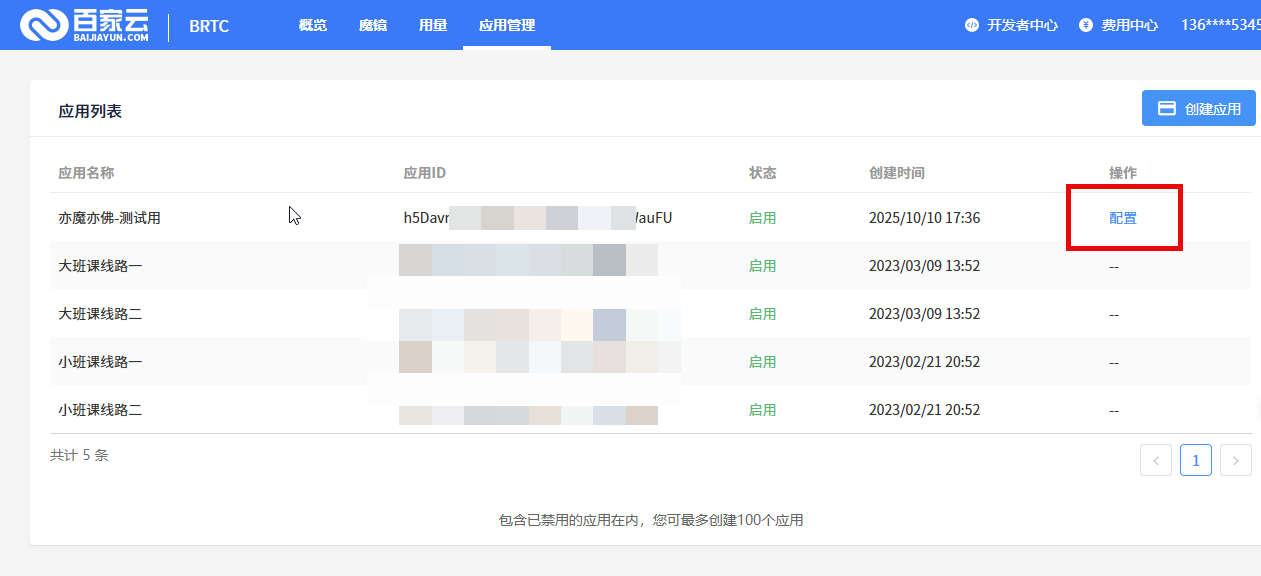The image size is (1261, 576).
Task: Switch to the 魔镜 tab
Action: click(372, 25)
